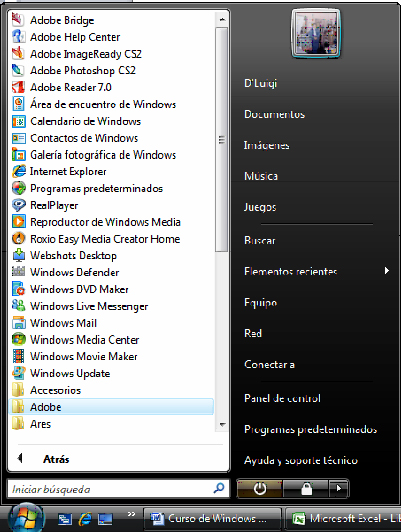Open the D'Luigi user folder

[261, 83]
